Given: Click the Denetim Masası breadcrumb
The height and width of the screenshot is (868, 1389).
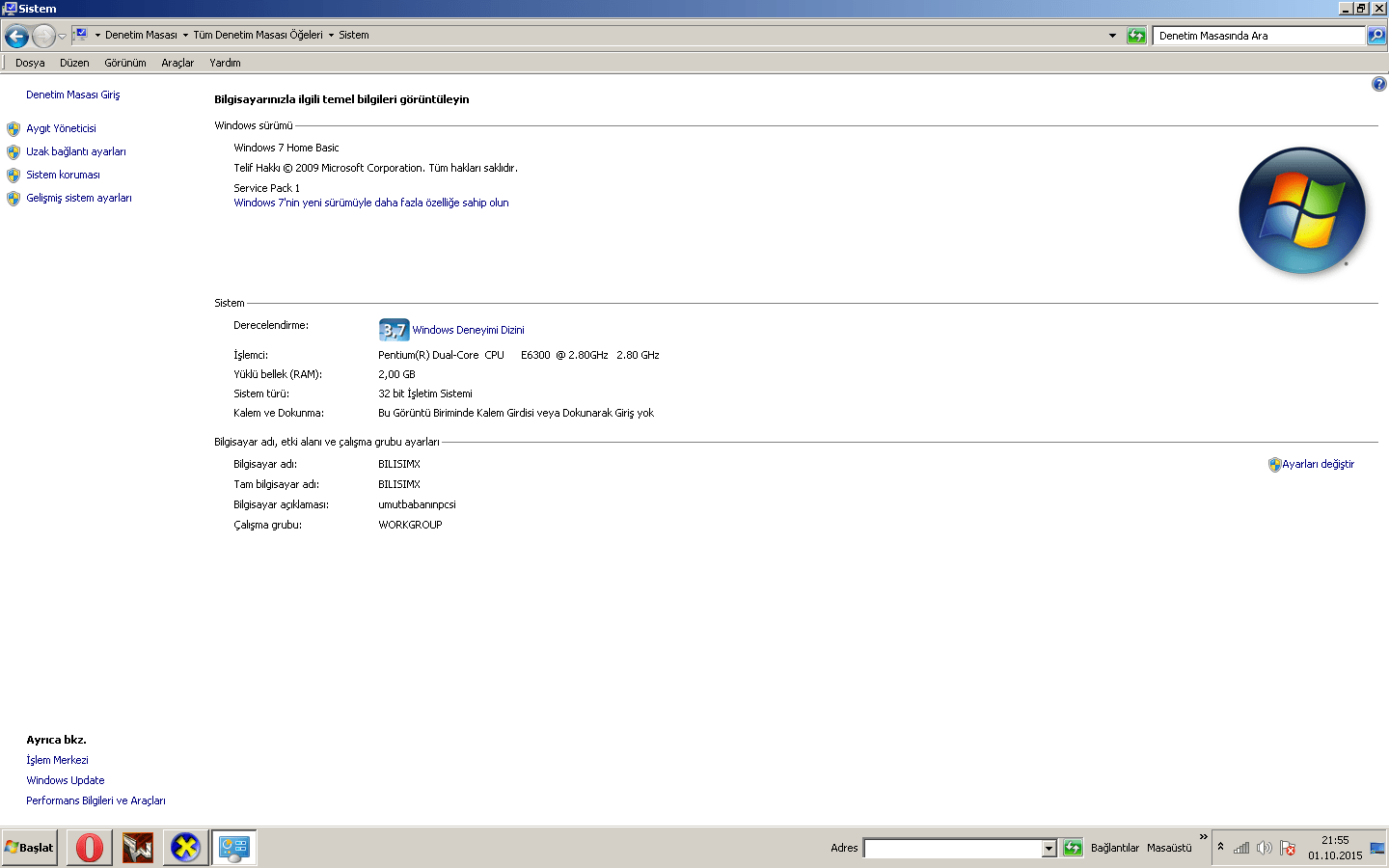Looking at the screenshot, I should pos(141,35).
